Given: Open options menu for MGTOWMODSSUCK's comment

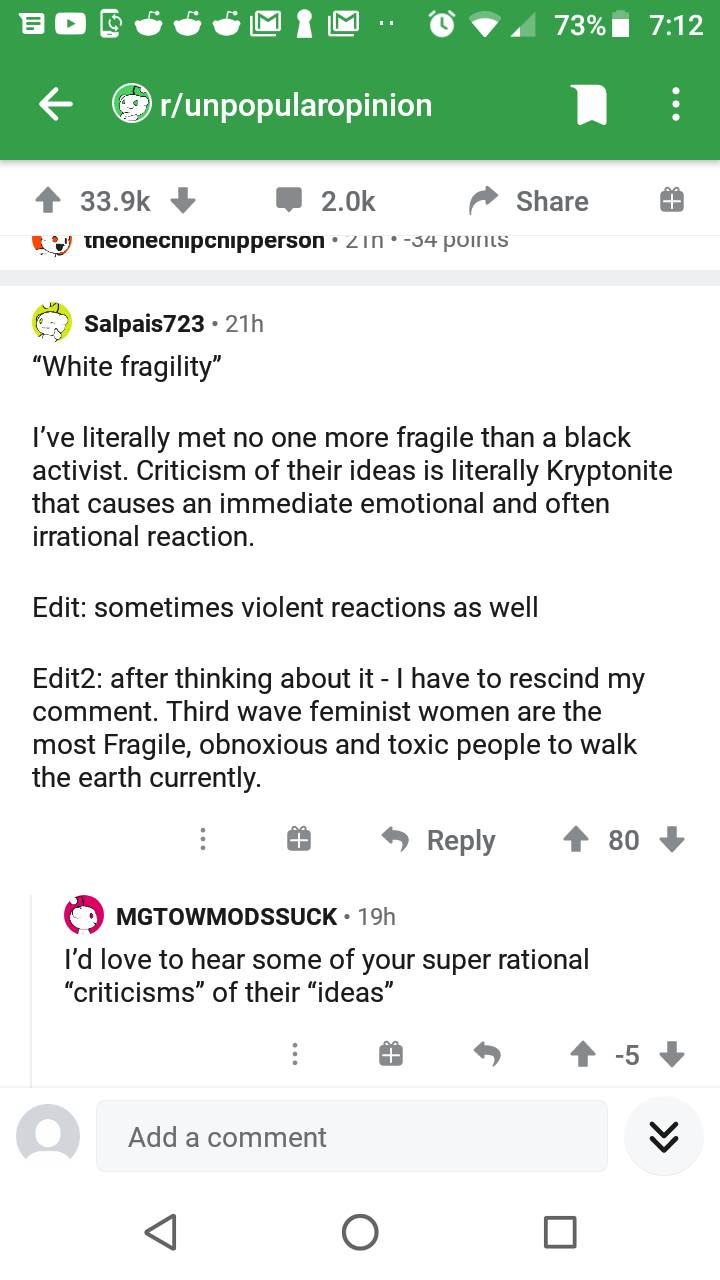Looking at the screenshot, I should point(294,1054).
